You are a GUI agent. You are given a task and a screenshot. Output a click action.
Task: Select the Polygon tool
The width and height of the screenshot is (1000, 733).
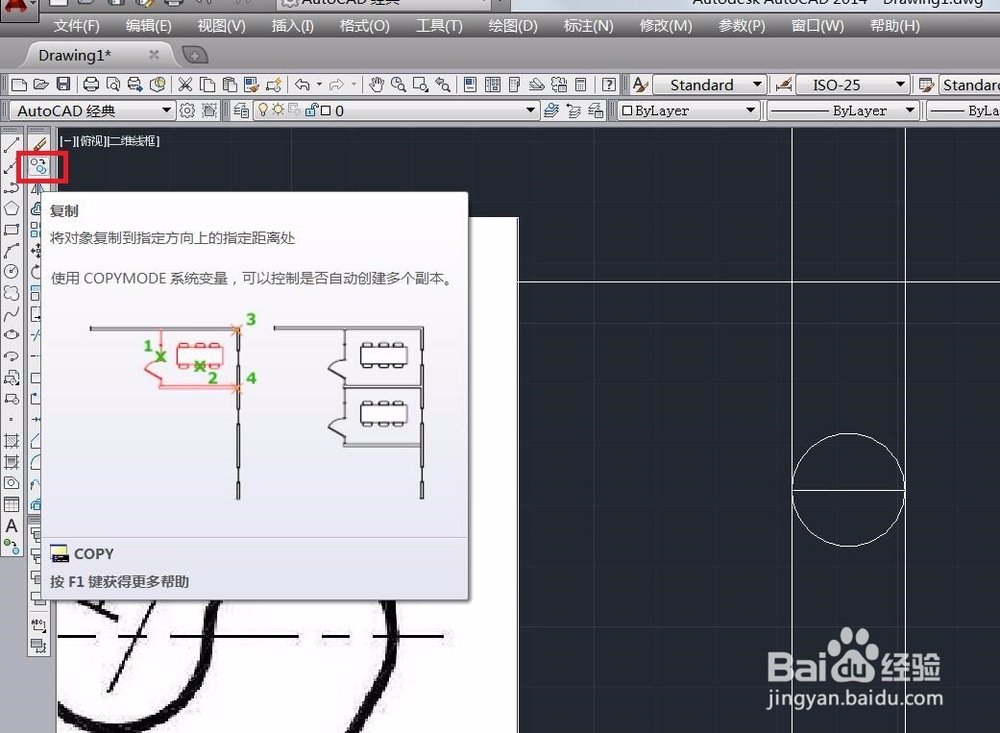pyautogui.click(x=11, y=209)
